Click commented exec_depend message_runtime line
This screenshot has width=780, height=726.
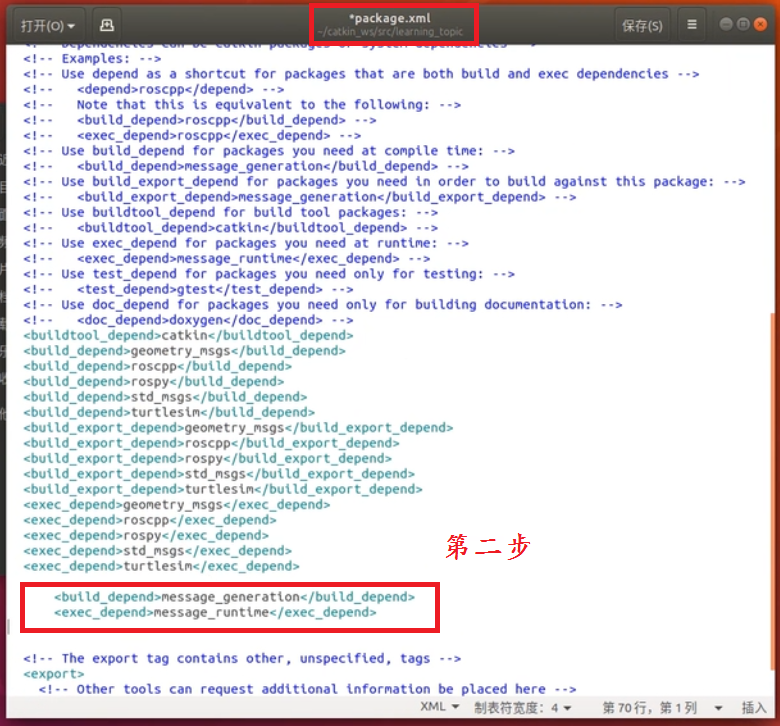click(x=226, y=259)
